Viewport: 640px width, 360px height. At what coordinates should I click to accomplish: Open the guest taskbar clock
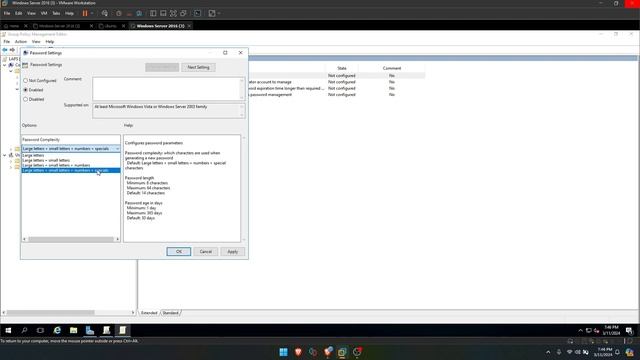tap(611, 330)
